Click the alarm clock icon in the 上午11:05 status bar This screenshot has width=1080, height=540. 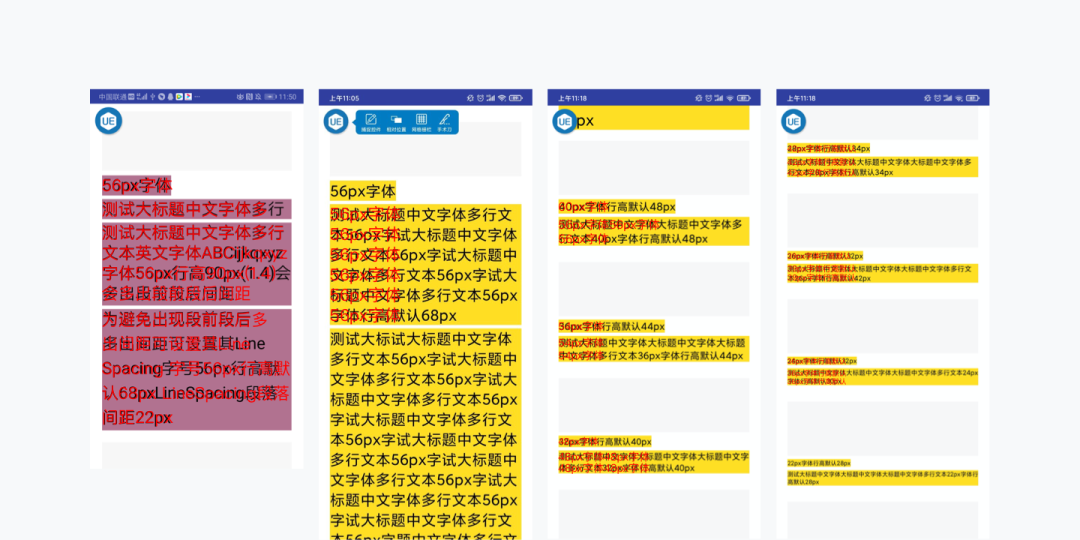tap(480, 98)
